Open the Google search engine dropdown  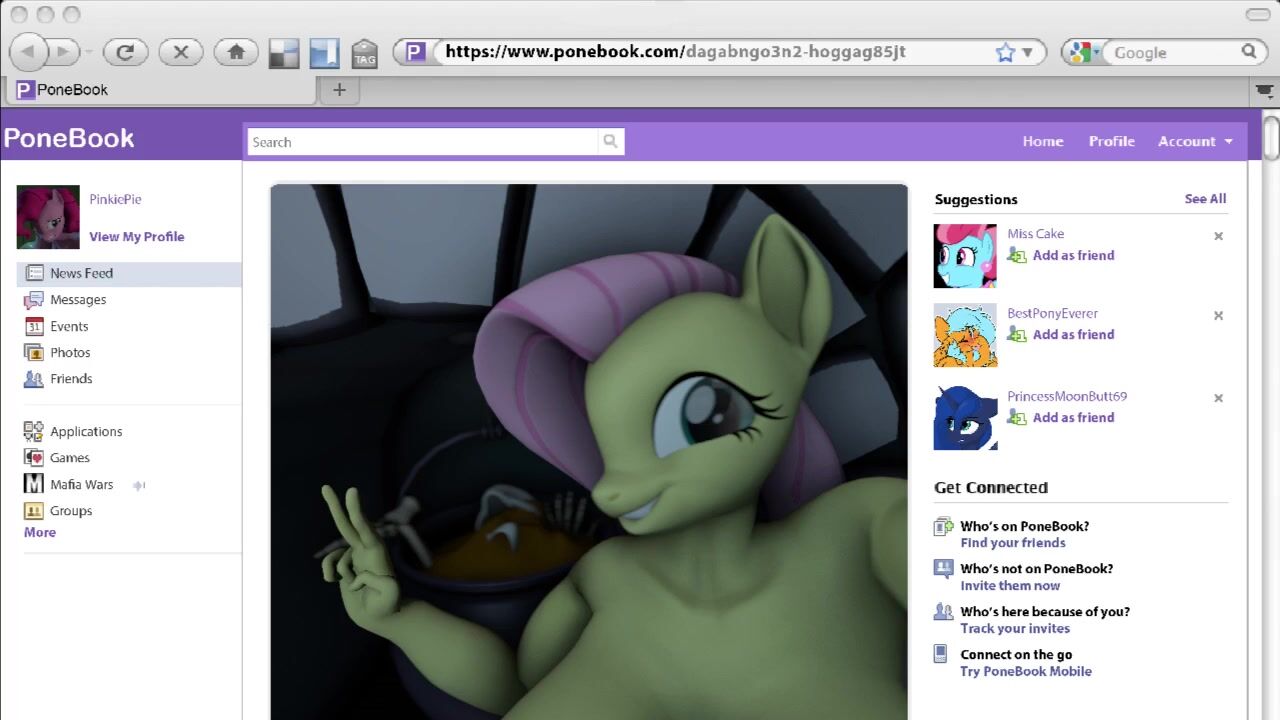pos(1083,53)
